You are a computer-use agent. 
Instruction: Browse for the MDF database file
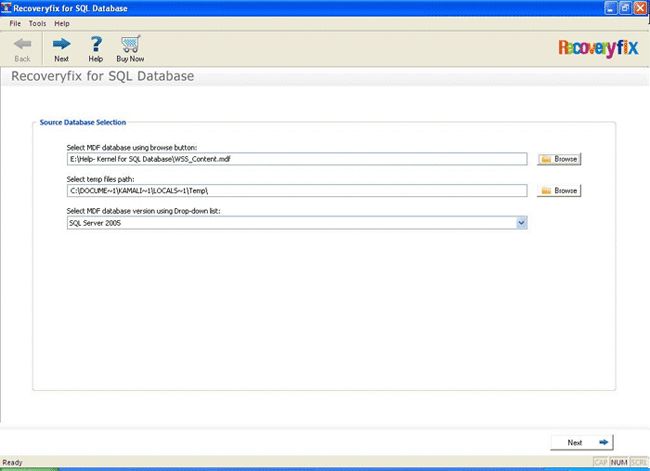[x=559, y=159]
